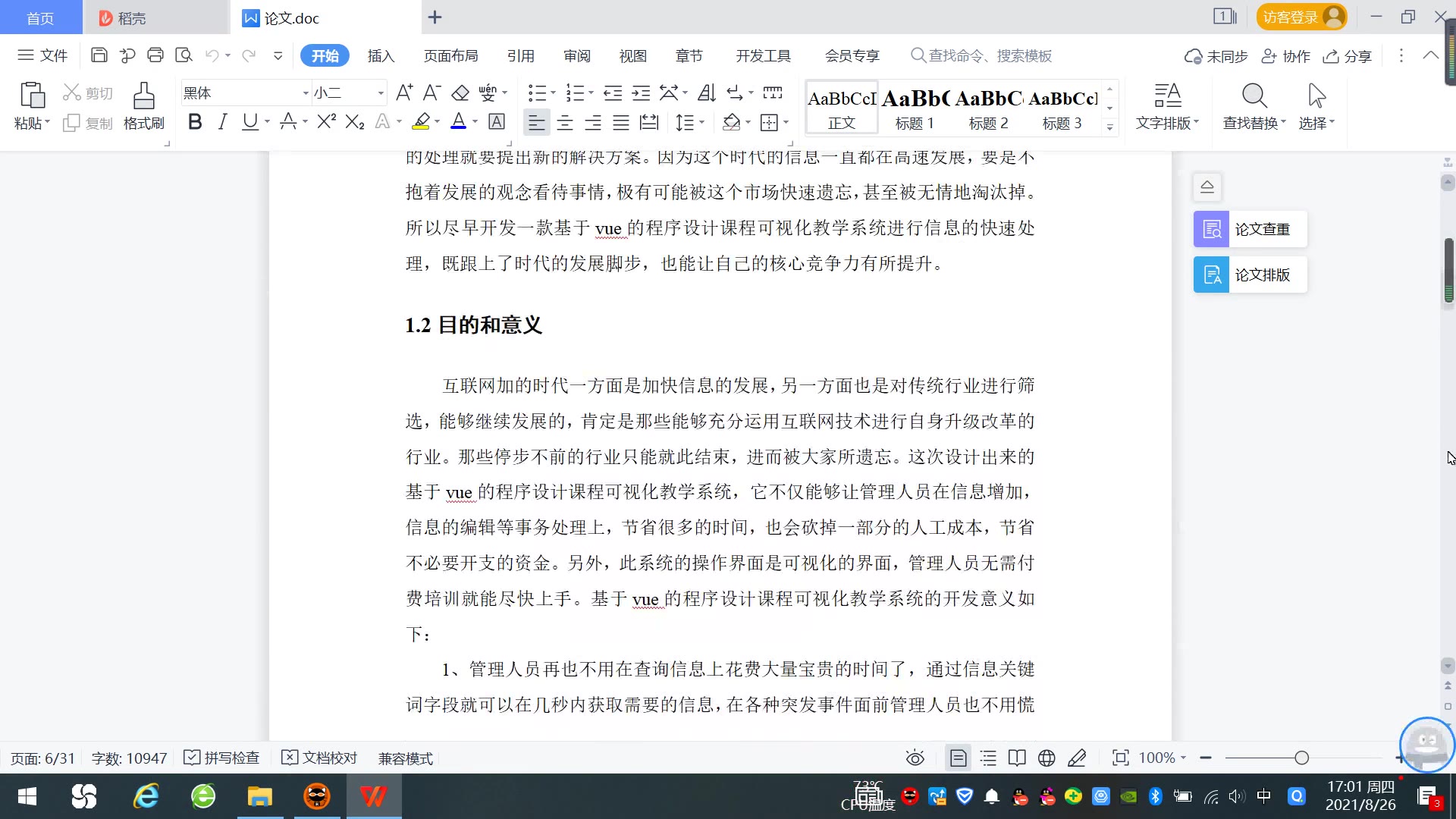Click the clear formatting eraser icon
This screenshot has width=1456, height=819.
click(x=460, y=93)
